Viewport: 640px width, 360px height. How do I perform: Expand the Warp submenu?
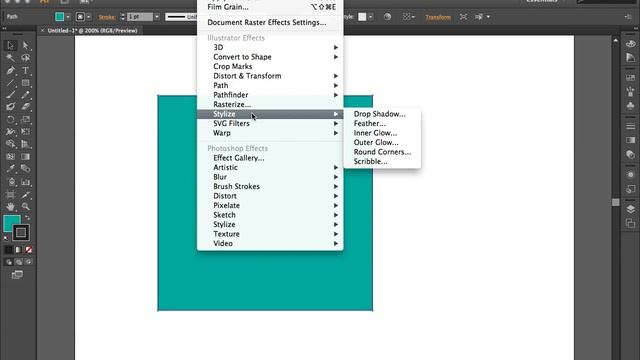270,133
